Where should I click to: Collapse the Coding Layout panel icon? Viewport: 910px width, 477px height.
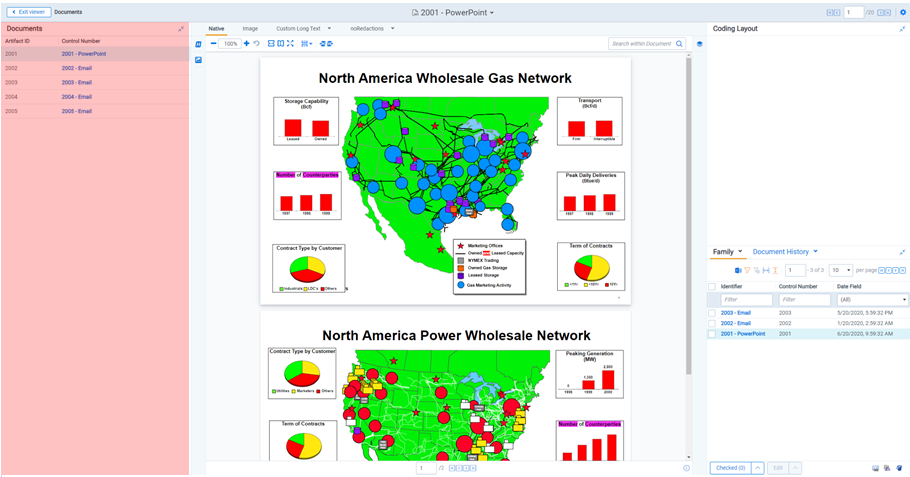(x=902, y=28)
